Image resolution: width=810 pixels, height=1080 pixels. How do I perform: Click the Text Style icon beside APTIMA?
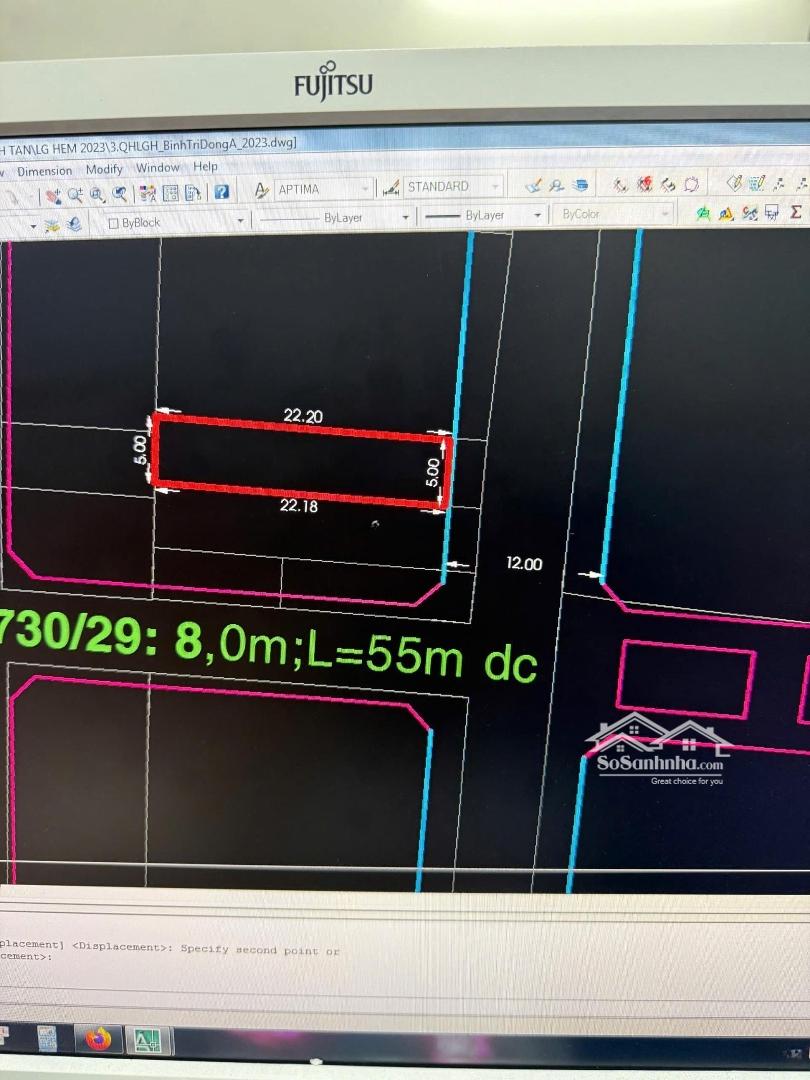pyautogui.click(x=261, y=189)
